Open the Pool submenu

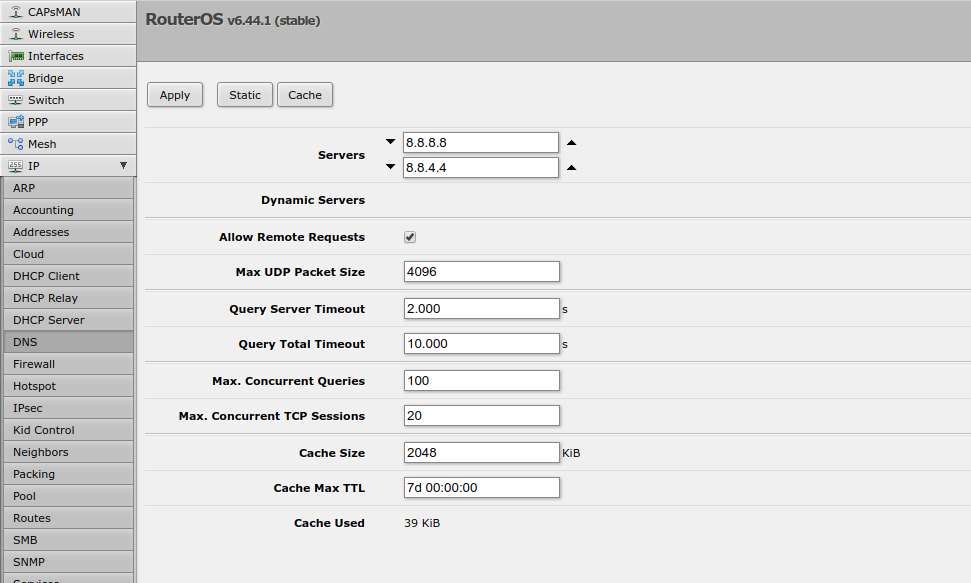[x=68, y=496]
